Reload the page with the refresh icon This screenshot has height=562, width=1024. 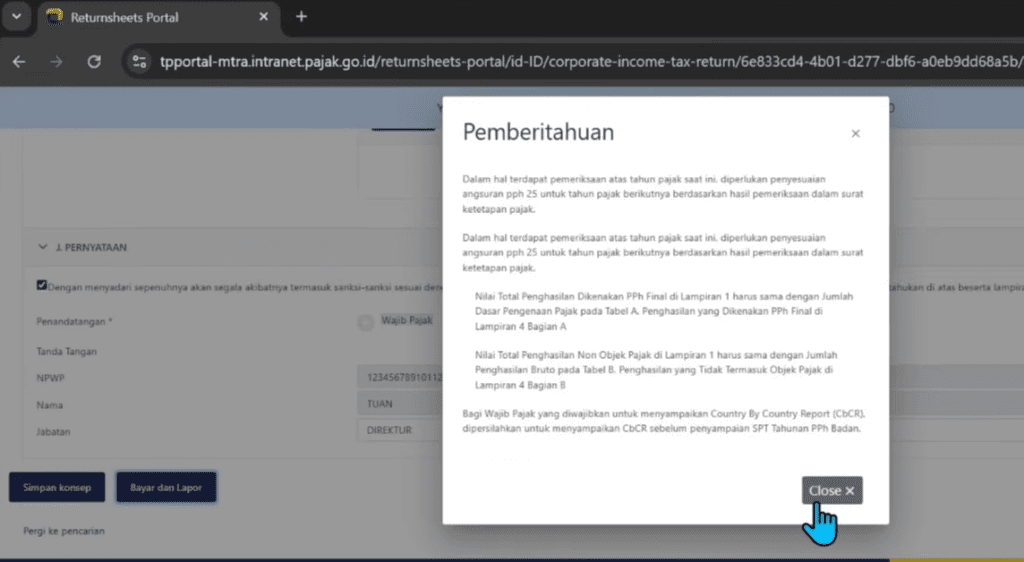tap(94, 61)
